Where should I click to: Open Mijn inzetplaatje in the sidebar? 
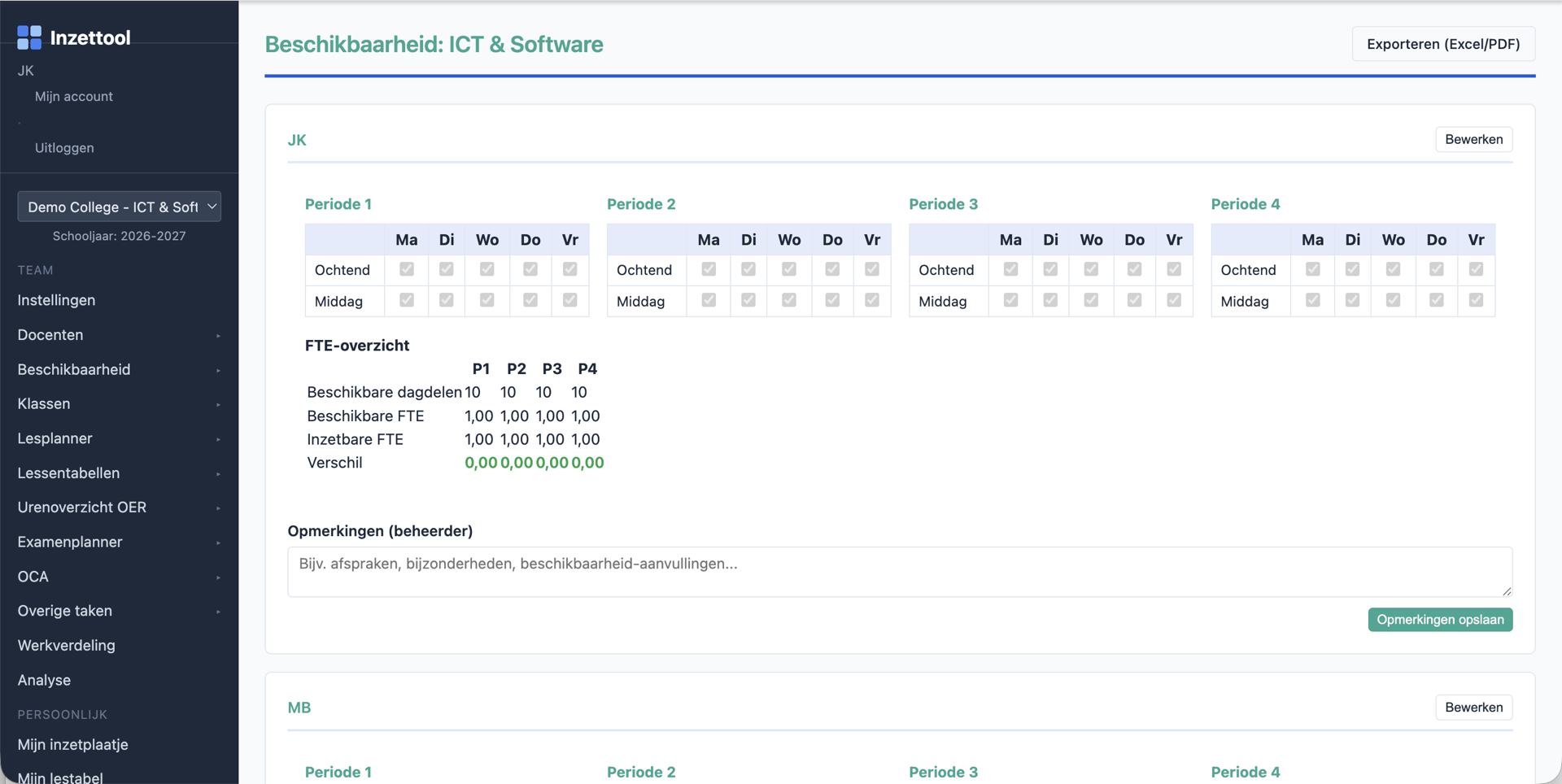(72, 744)
